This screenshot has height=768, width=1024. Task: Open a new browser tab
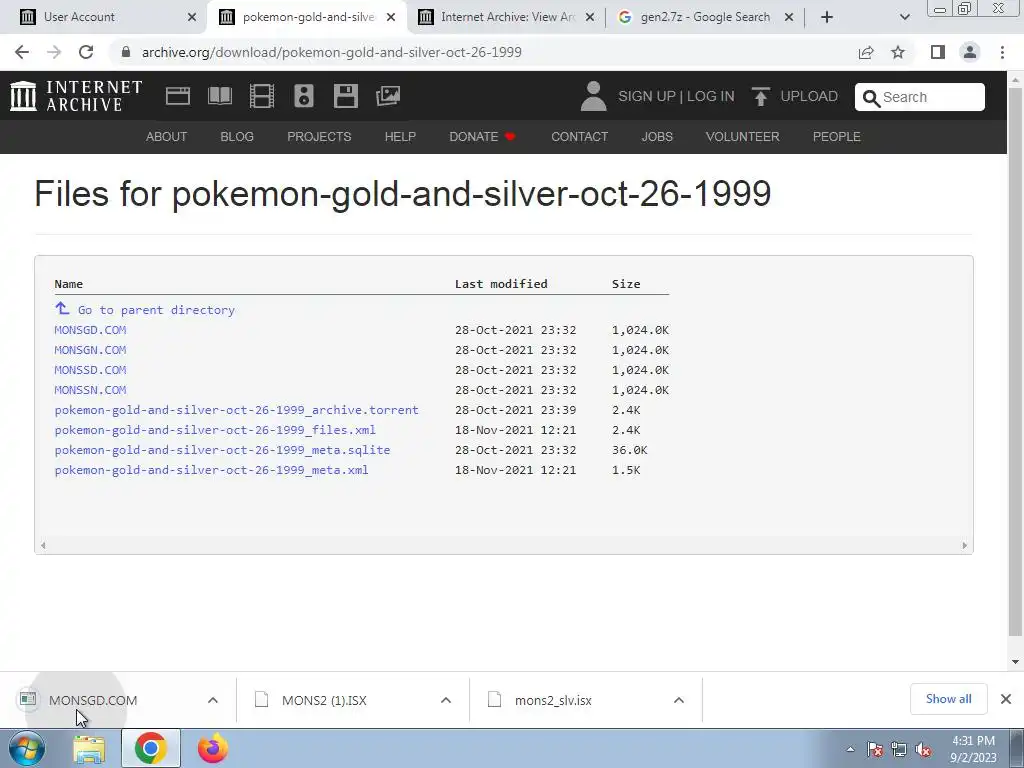(827, 17)
